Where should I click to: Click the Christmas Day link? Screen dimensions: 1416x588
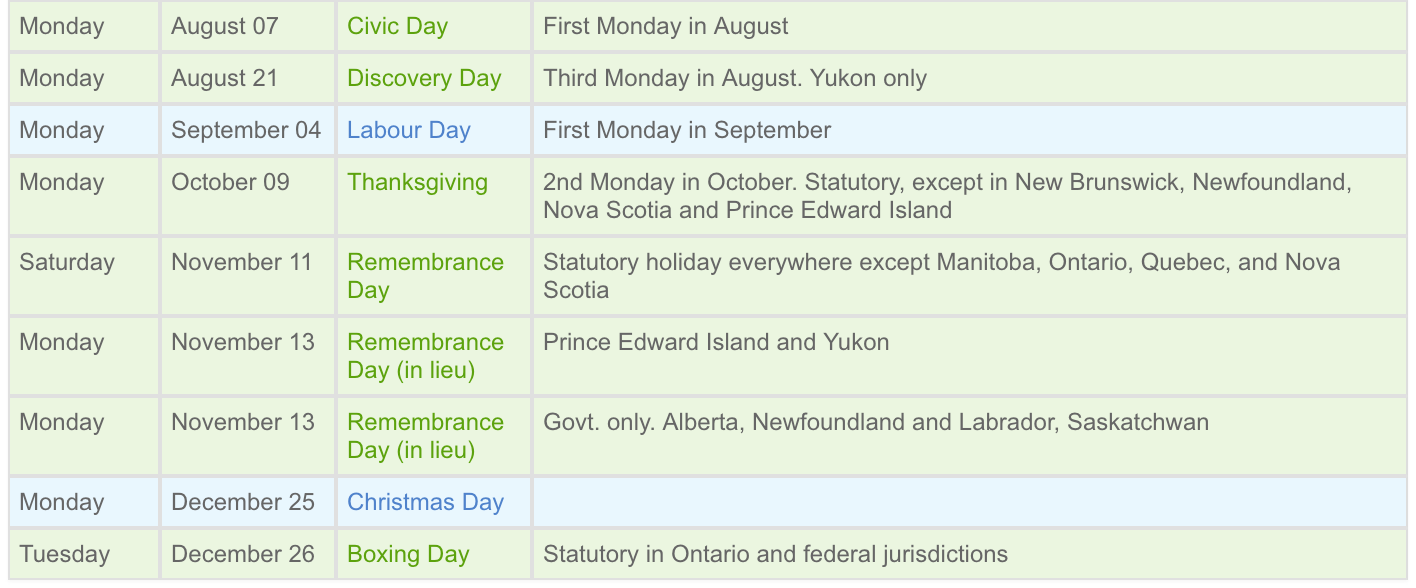tap(425, 502)
